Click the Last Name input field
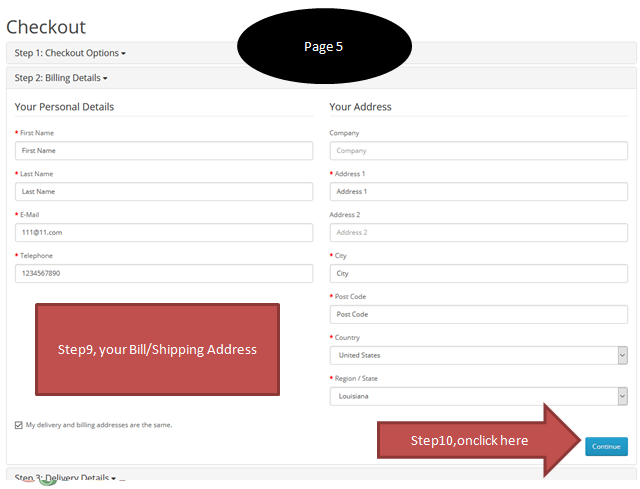 tap(163, 191)
